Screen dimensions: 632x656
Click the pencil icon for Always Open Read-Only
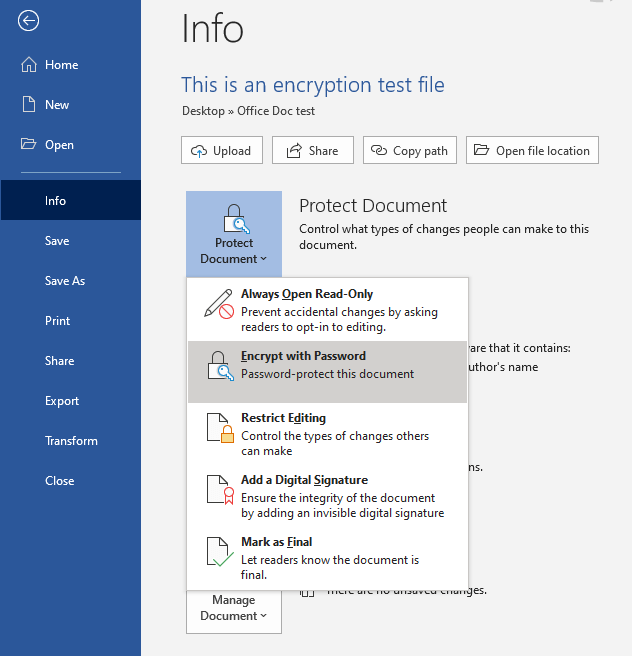[x=219, y=304]
